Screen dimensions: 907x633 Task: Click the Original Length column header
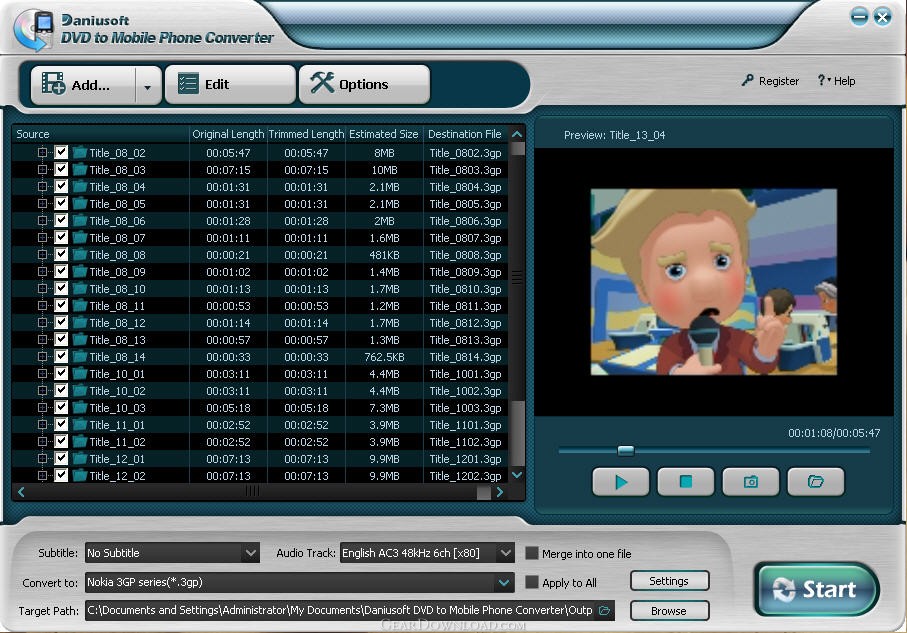pyautogui.click(x=228, y=134)
